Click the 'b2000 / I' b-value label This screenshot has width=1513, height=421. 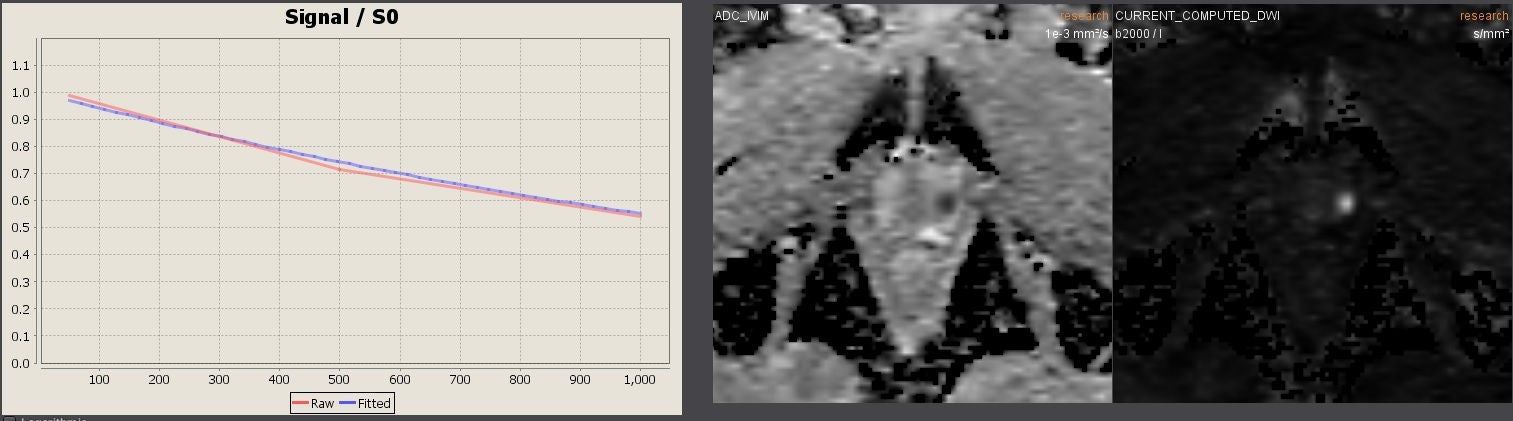1138,33
